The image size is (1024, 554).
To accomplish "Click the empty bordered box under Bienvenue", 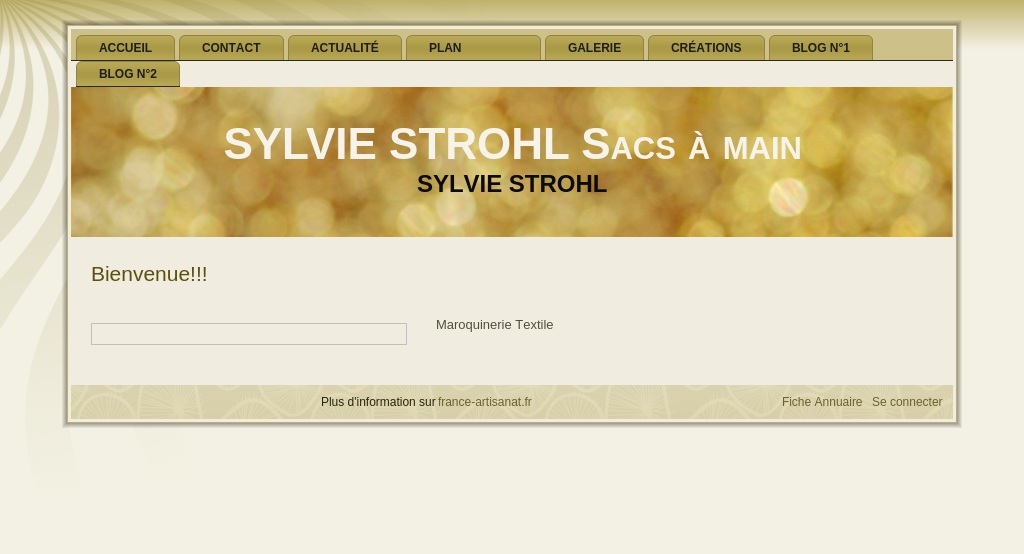I will point(249,334).
